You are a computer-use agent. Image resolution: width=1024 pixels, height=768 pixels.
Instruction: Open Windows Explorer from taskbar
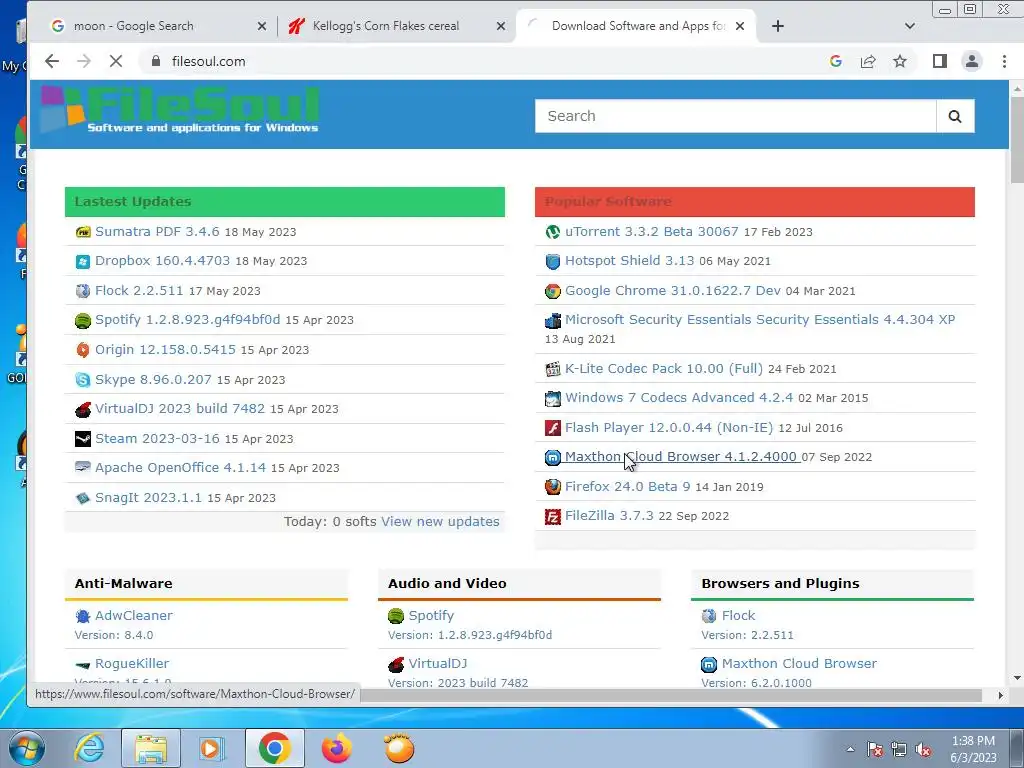click(151, 748)
